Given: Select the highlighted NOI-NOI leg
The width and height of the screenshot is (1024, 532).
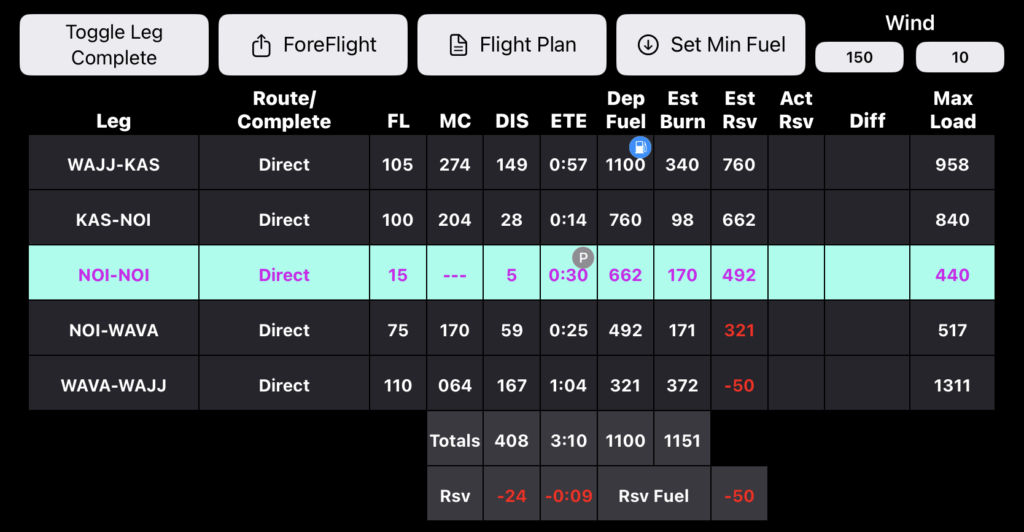Looking at the screenshot, I should (114, 275).
